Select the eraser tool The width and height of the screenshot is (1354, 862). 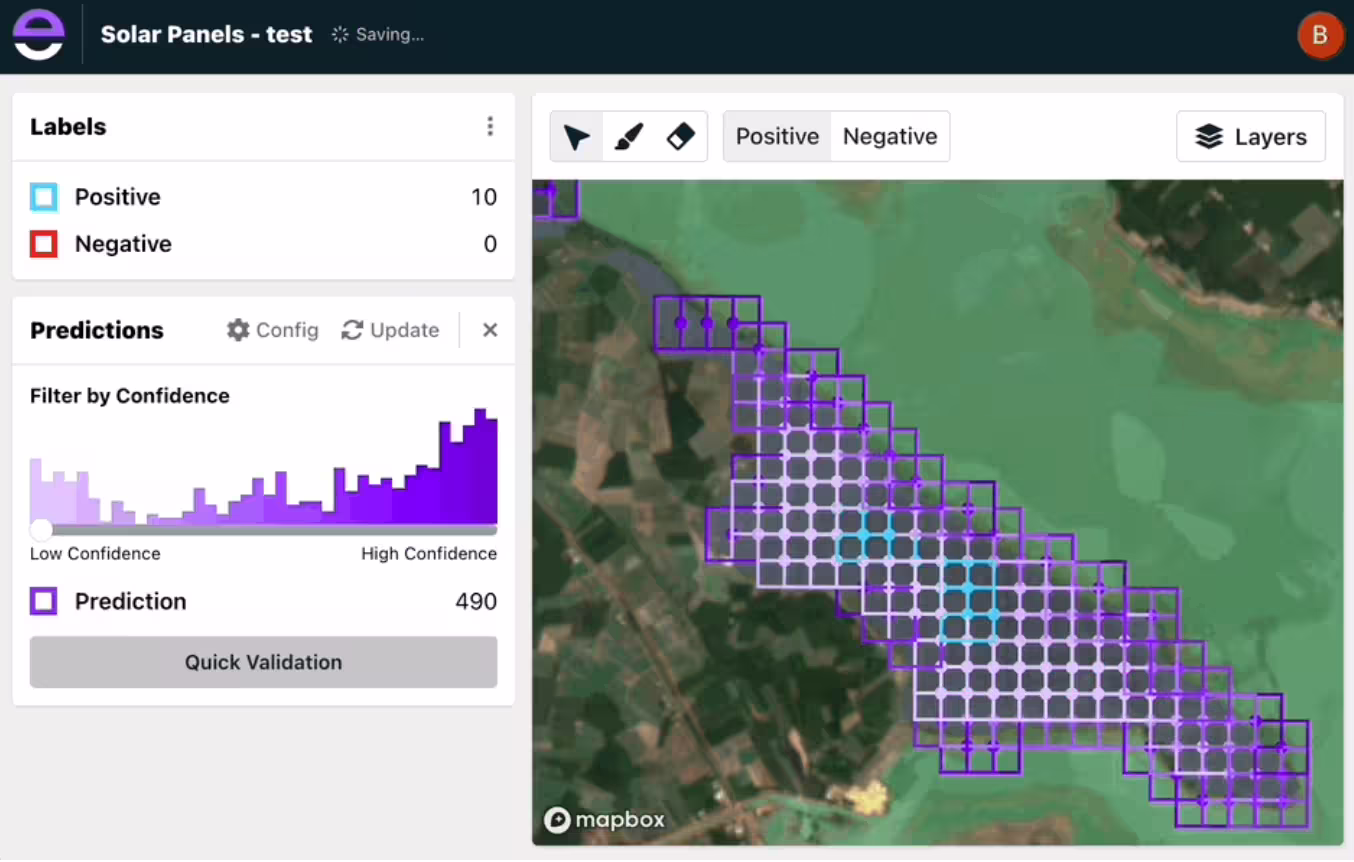[x=680, y=137]
